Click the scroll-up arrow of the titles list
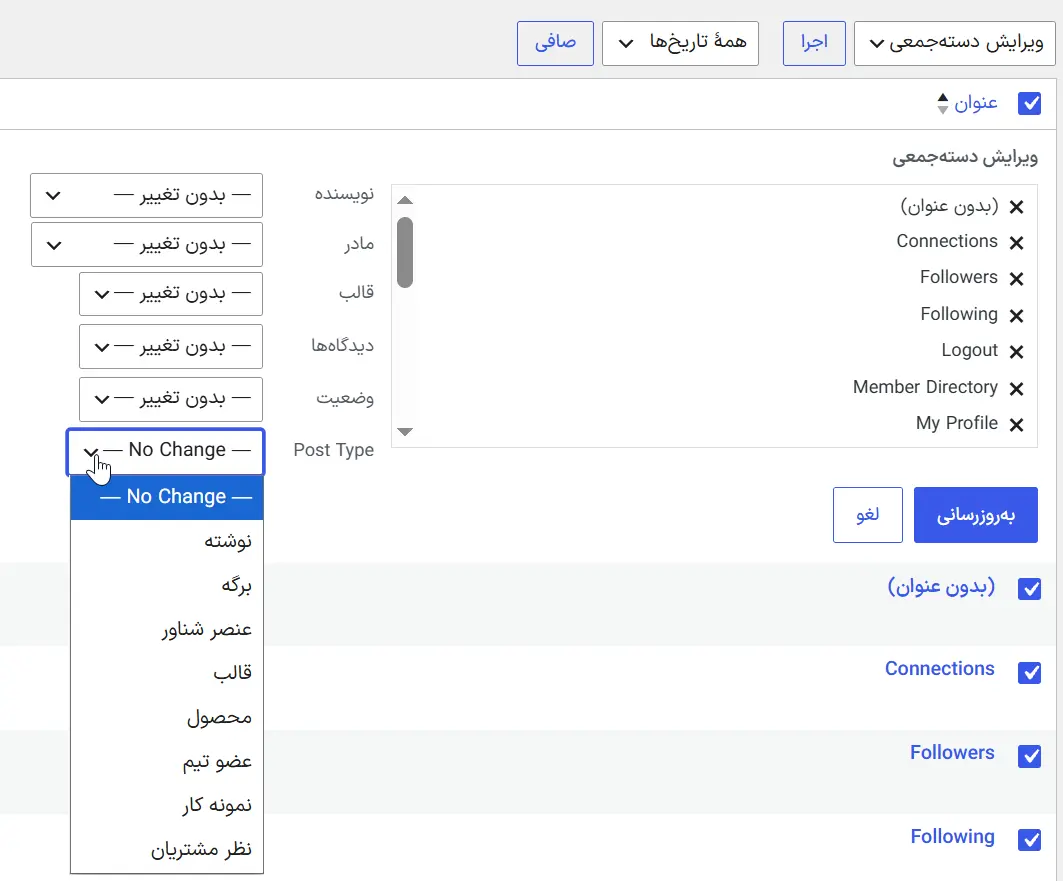This screenshot has height=881, width=1063. click(405, 200)
